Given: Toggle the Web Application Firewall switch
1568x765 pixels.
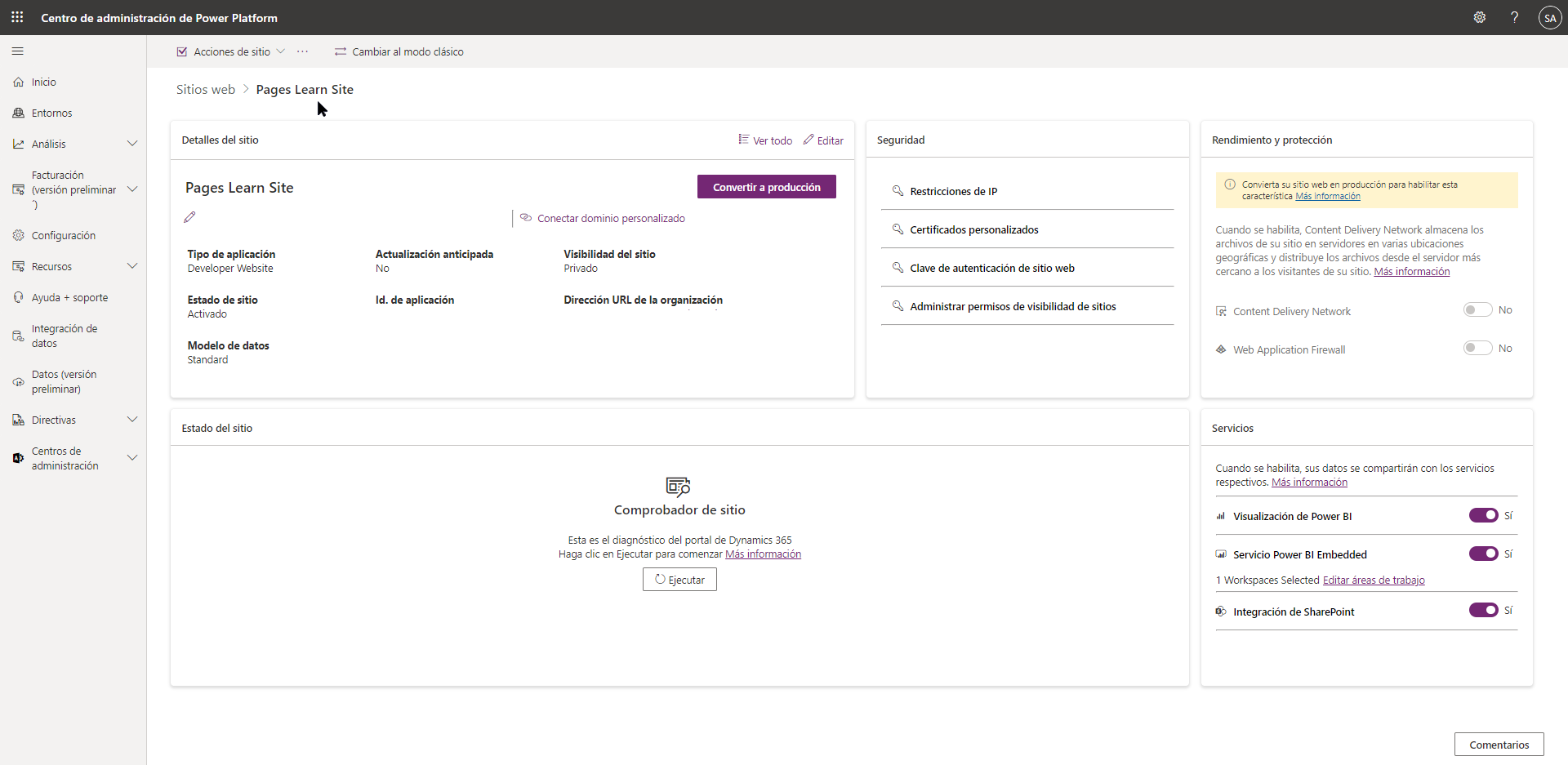Looking at the screenshot, I should click(1477, 349).
